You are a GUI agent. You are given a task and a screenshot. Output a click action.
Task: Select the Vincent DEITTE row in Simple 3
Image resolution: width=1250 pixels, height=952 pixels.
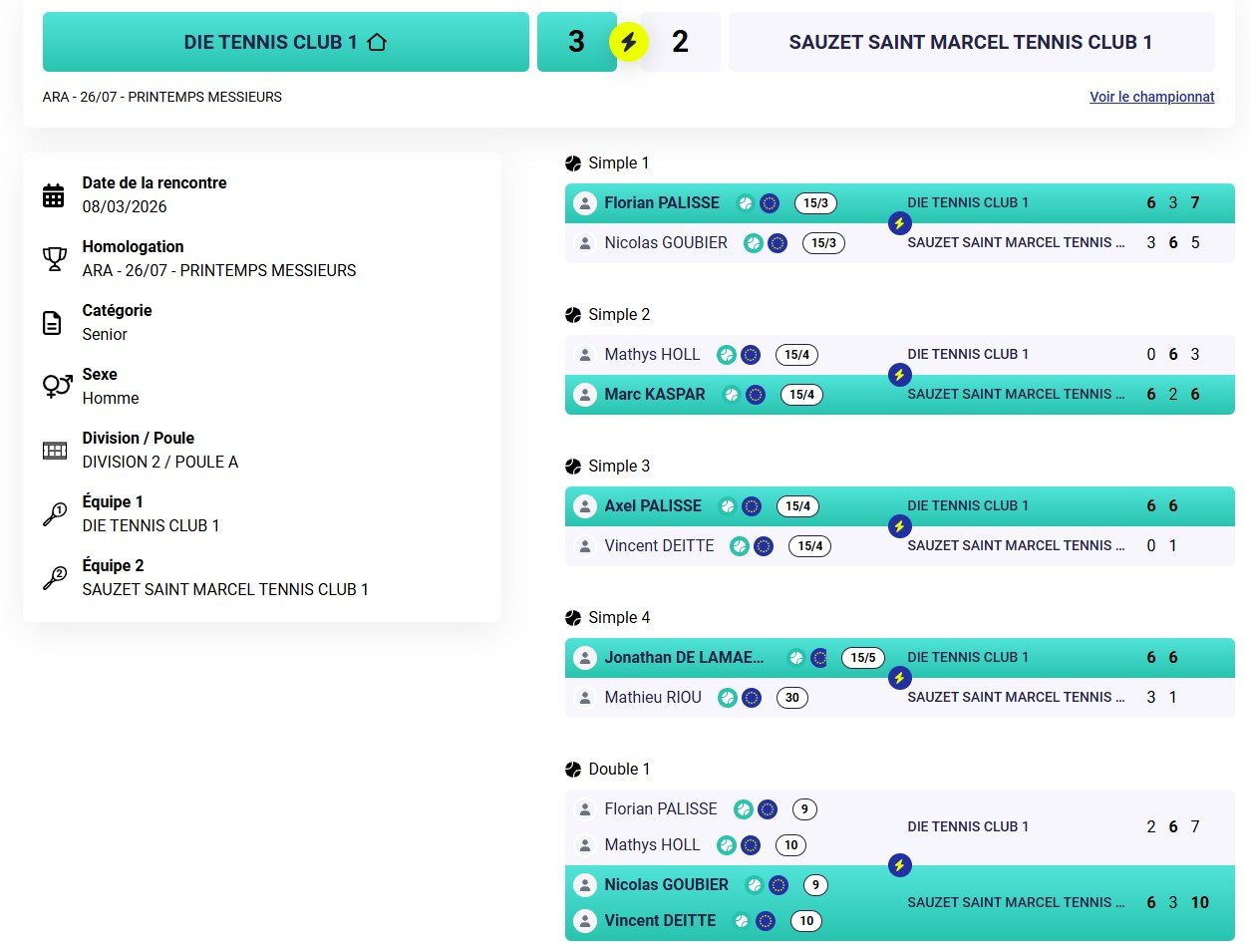(900, 546)
